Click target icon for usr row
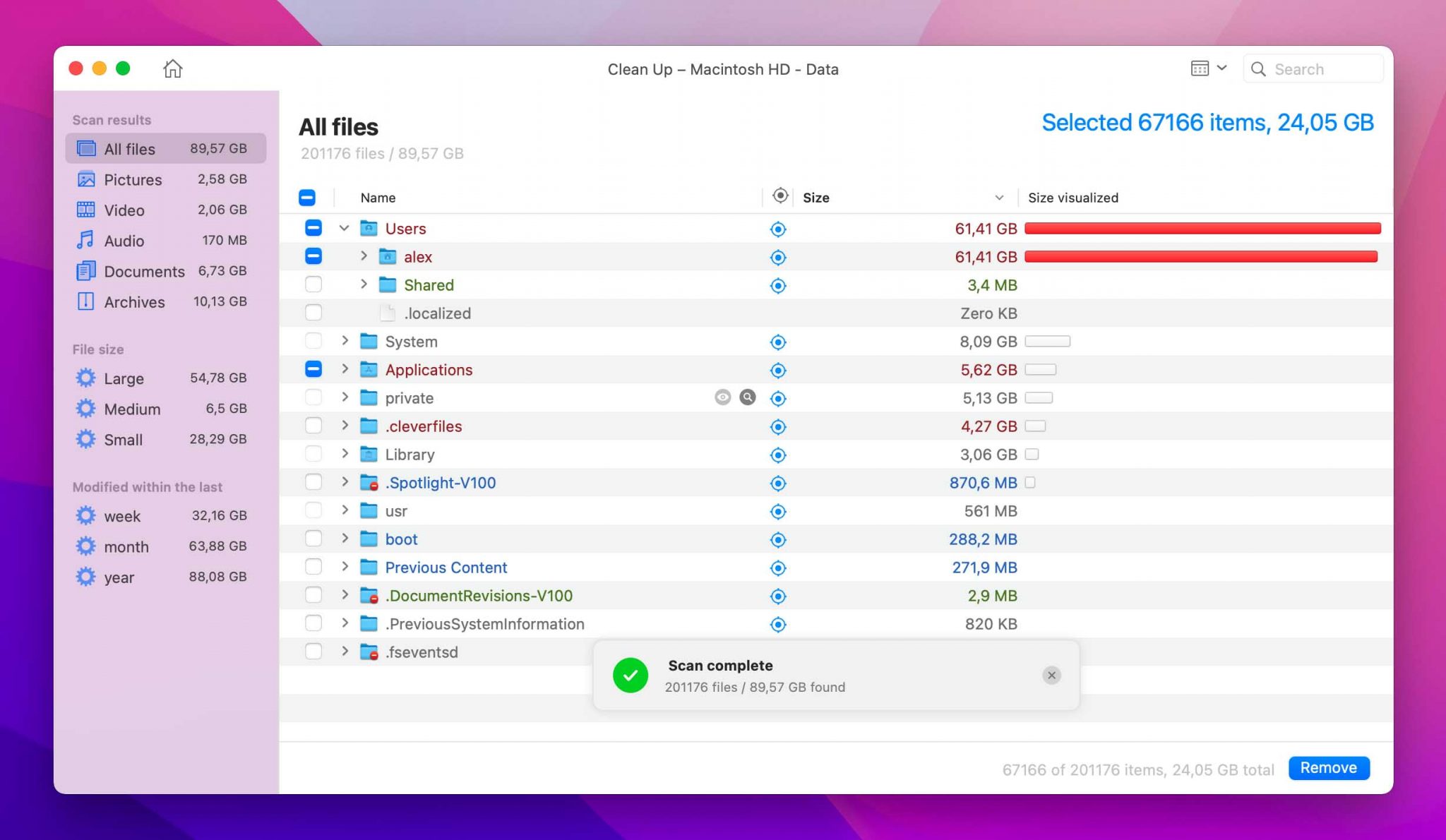This screenshot has width=1446, height=840. (x=777, y=511)
